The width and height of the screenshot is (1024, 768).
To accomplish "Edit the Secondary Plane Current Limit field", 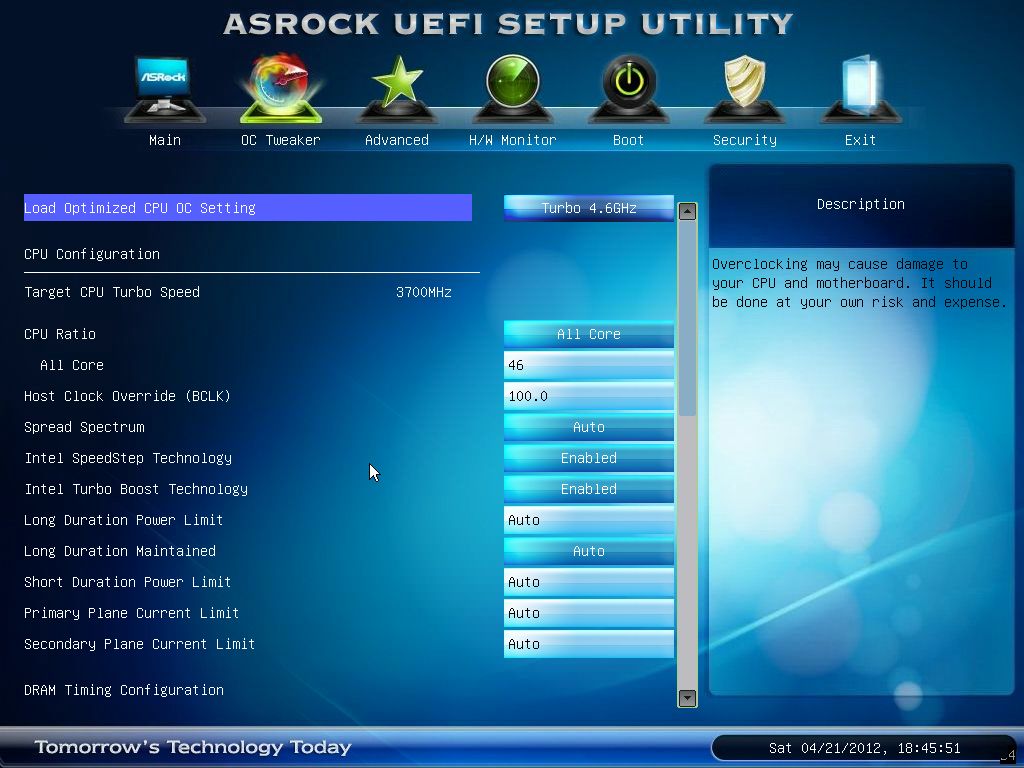I will [588, 644].
